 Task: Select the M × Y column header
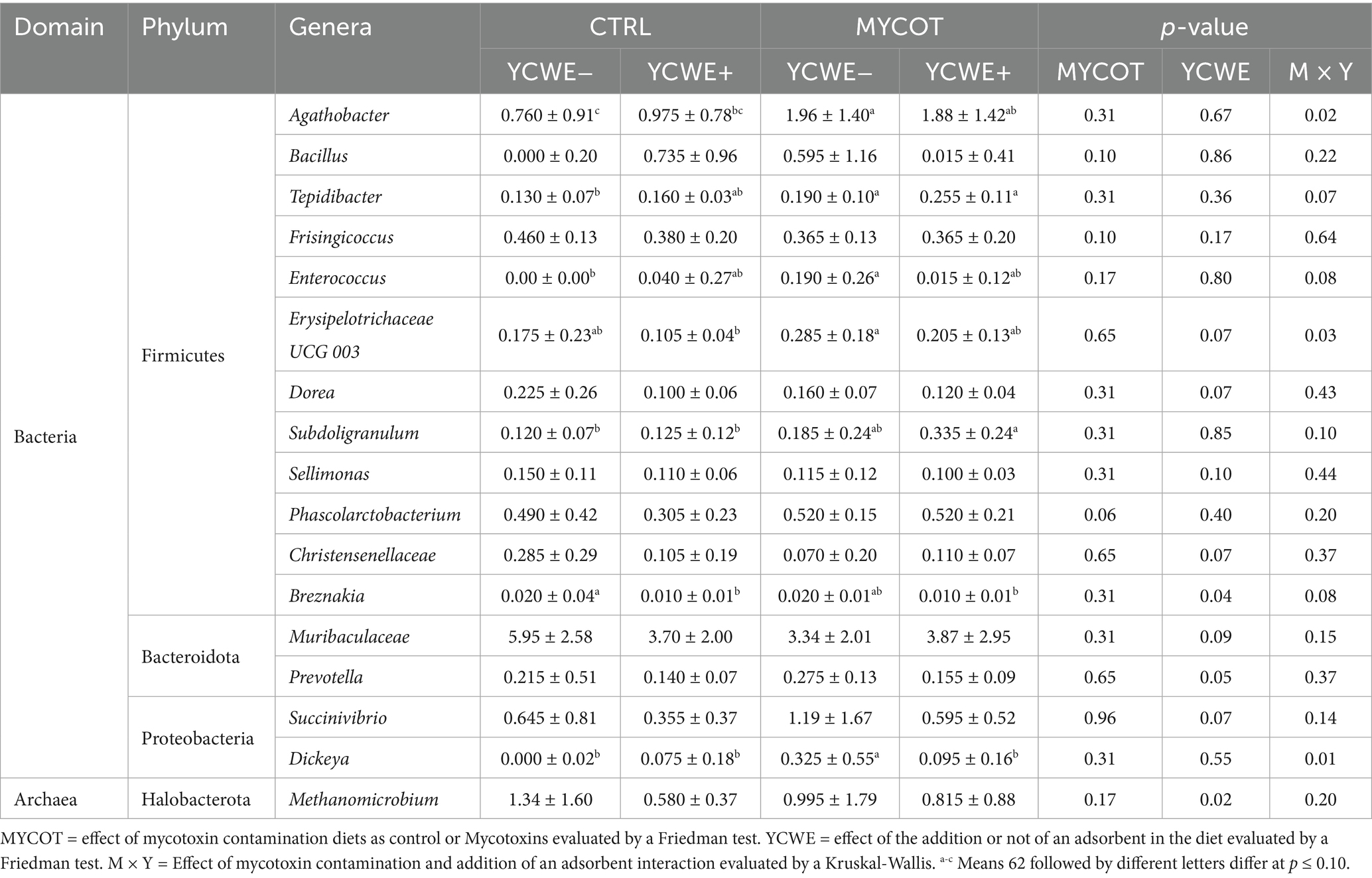(1320, 72)
